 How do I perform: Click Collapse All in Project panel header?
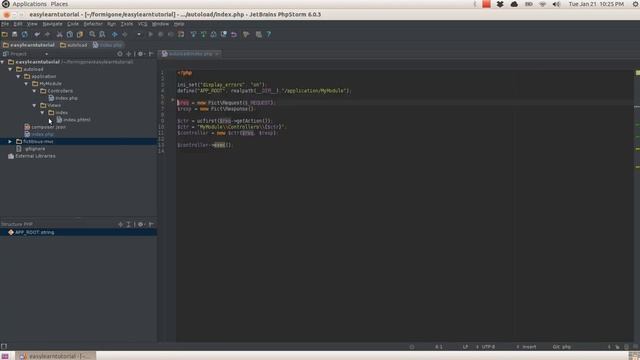(129, 54)
